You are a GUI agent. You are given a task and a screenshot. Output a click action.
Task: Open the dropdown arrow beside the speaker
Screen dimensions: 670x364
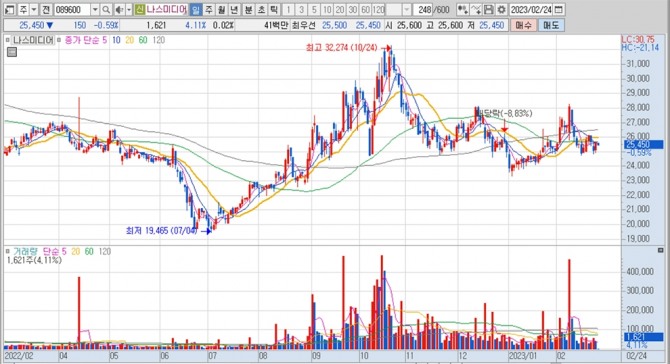(x=129, y=9)
